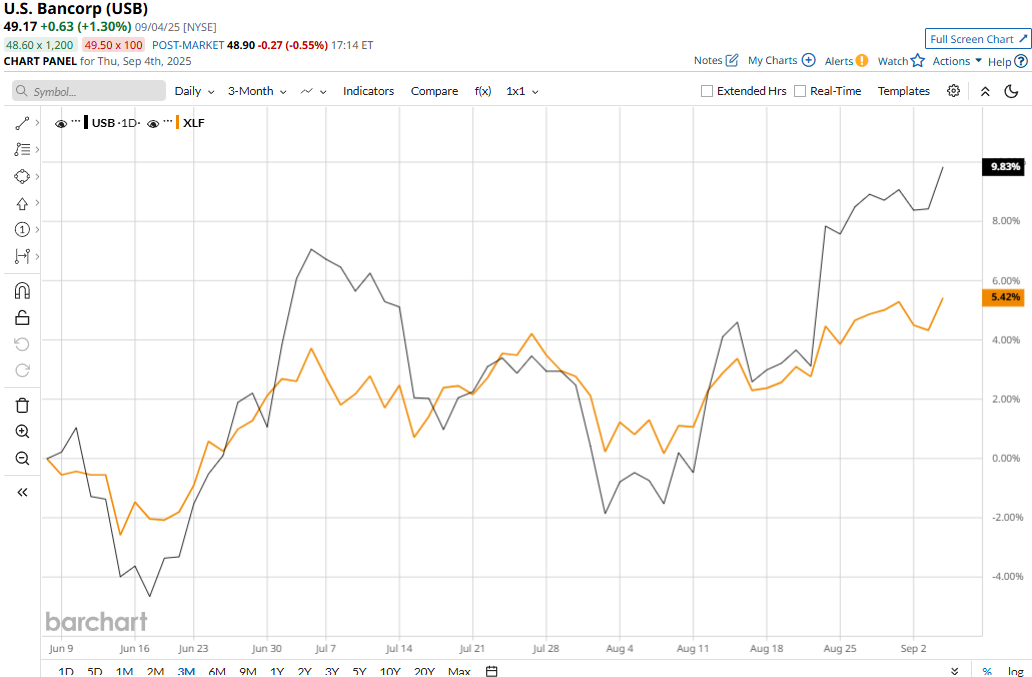The width and height of the screenshot is (1032, 677).
Task: Zoom out on the chart
Action: click(x=22, y=458)
